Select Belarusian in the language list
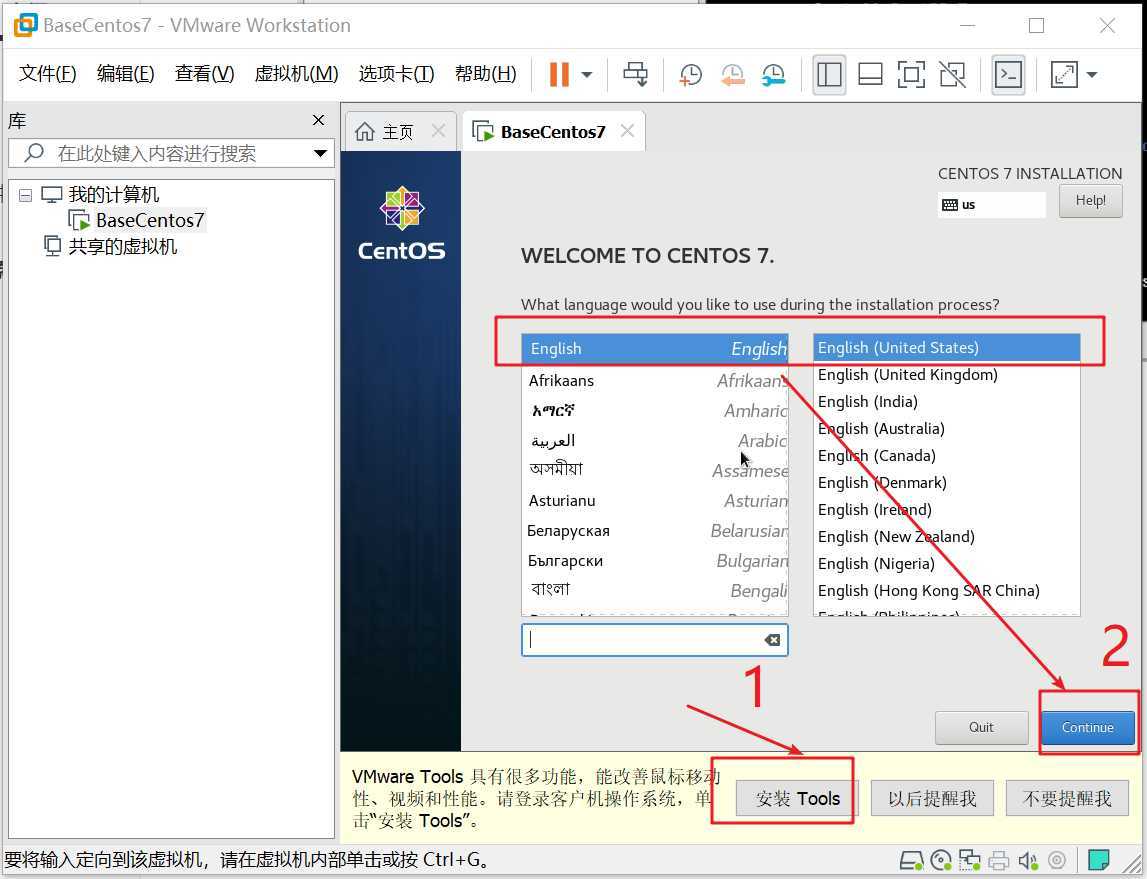This screenshot has width=1147, height=879. (x=655, y=531)
